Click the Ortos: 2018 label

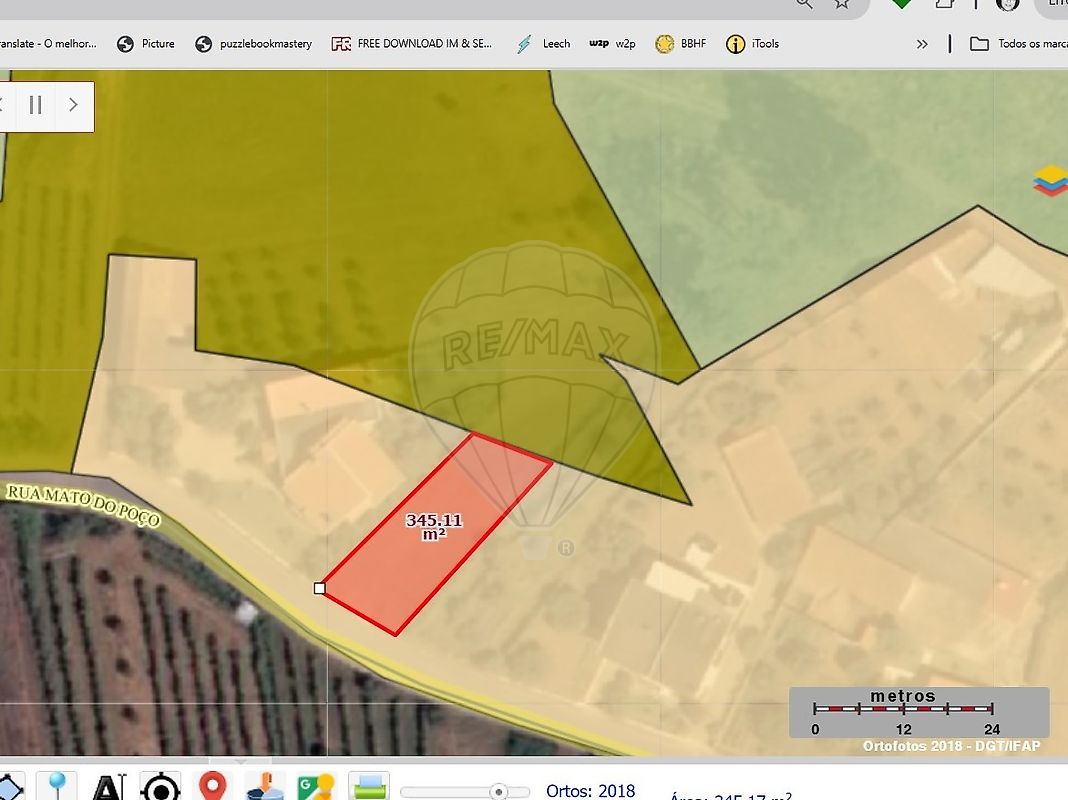coord(591,790)
